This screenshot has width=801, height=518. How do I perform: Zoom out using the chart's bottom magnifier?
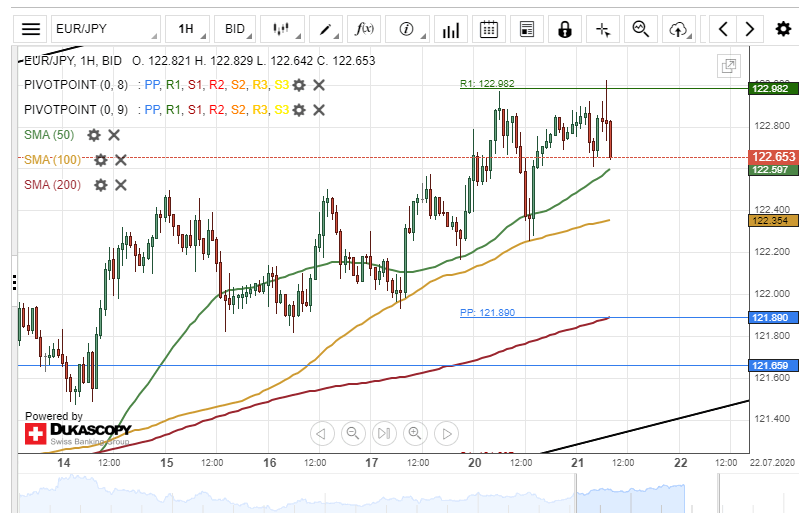click(x=353, y=433)
